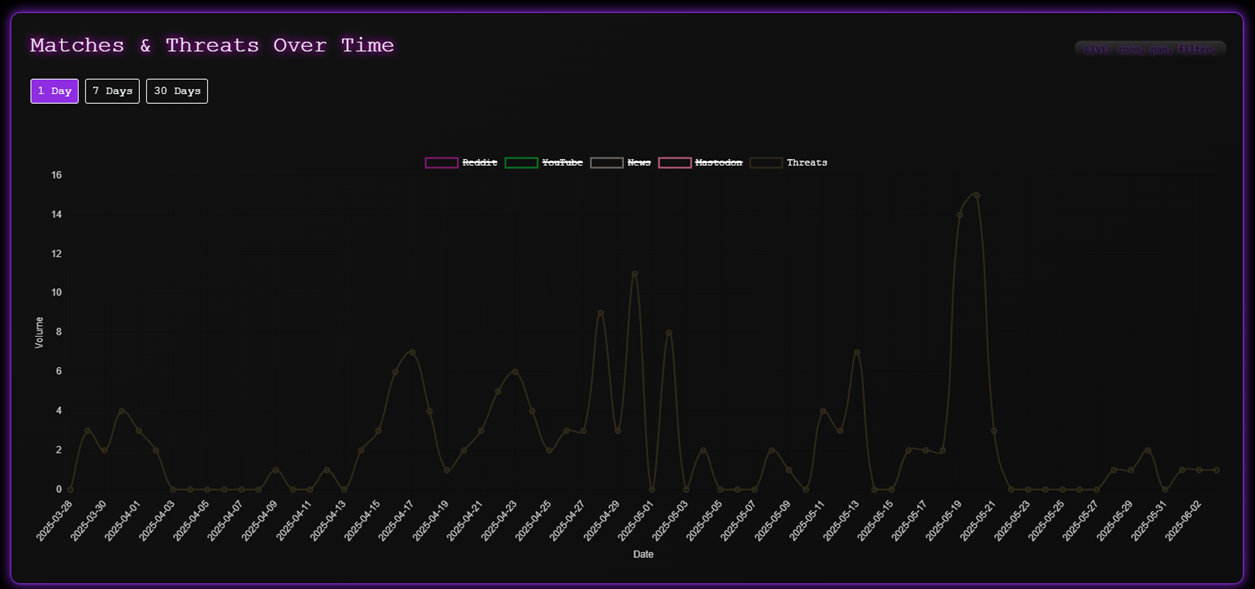Click the Date axis title
1255x589 pixels.
[x=643, y=554]
